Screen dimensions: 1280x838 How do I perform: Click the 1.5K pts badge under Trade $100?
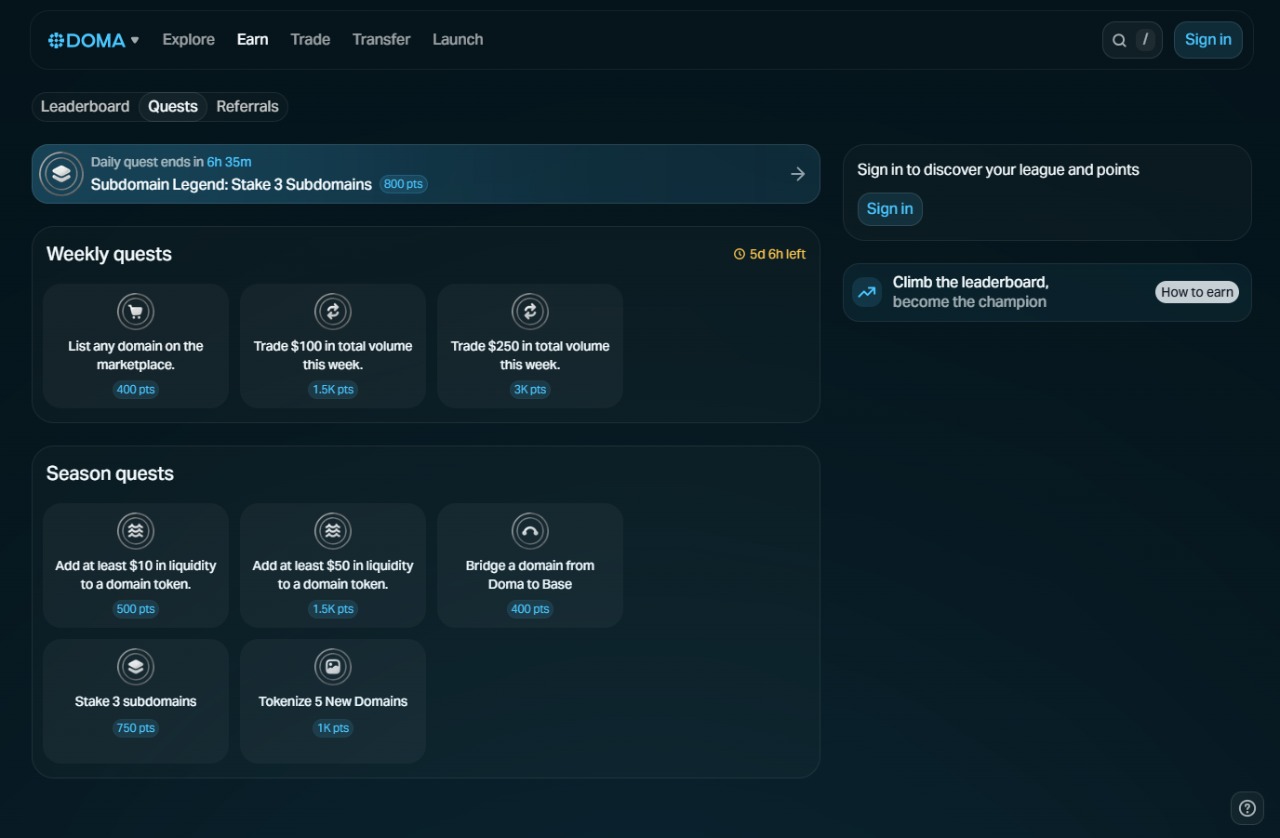(333, 389)
